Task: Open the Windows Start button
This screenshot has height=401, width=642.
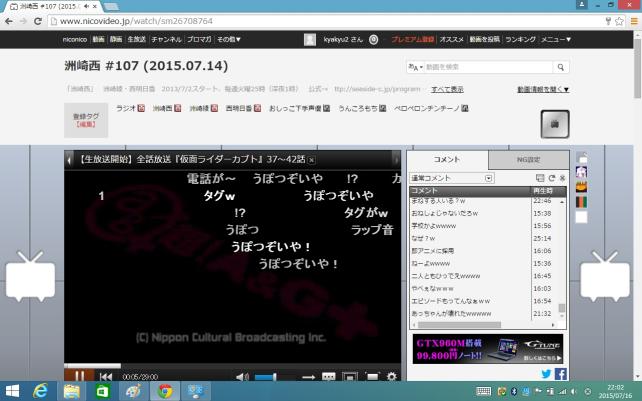Action: (x=12, y=391)
